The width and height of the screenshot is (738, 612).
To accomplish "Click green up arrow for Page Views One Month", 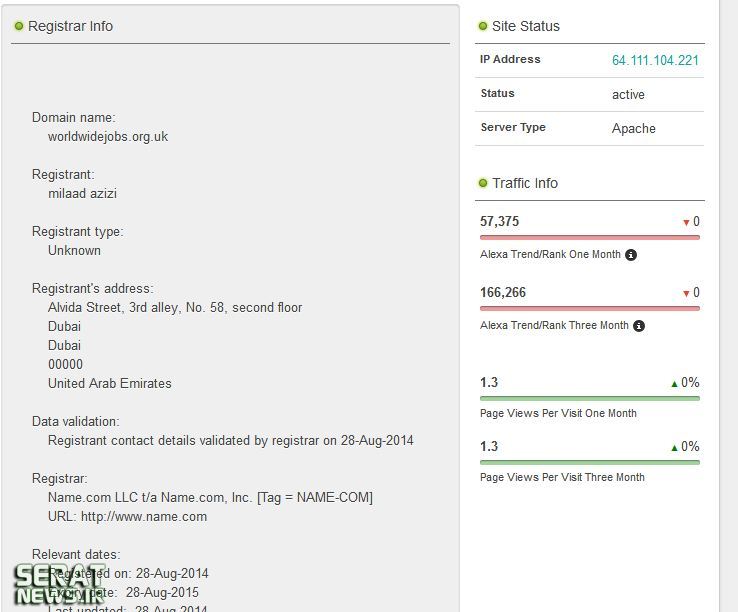I will pyautogui.click(x=675, y=383).
